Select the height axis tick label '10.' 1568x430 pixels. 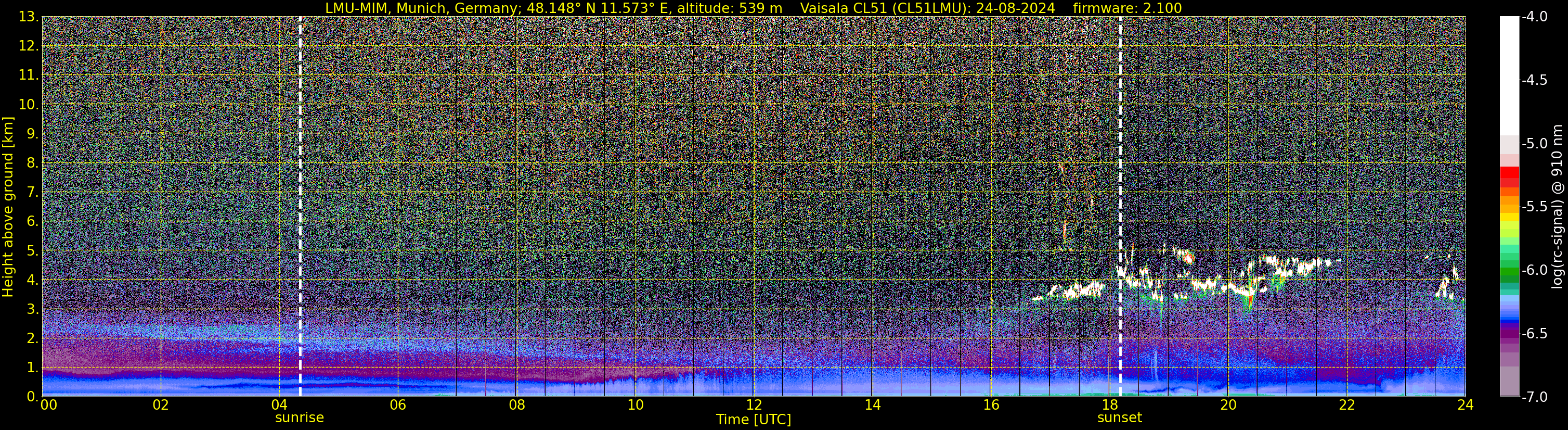tap(29, 104)
